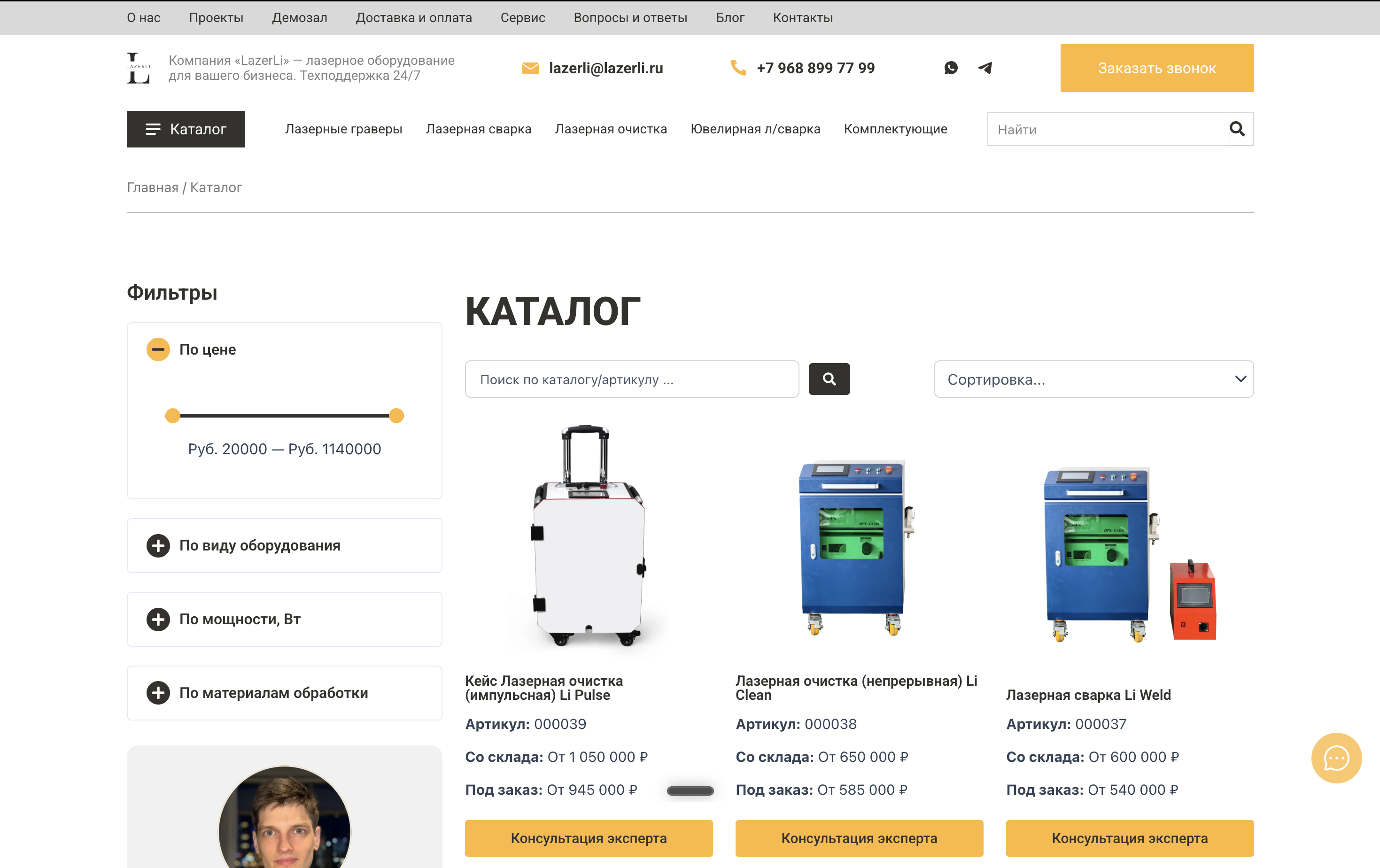The height and width of the screenshot is (868, 1380).
Task: Click the Заказать звонок button
Action: point(1156,68)
